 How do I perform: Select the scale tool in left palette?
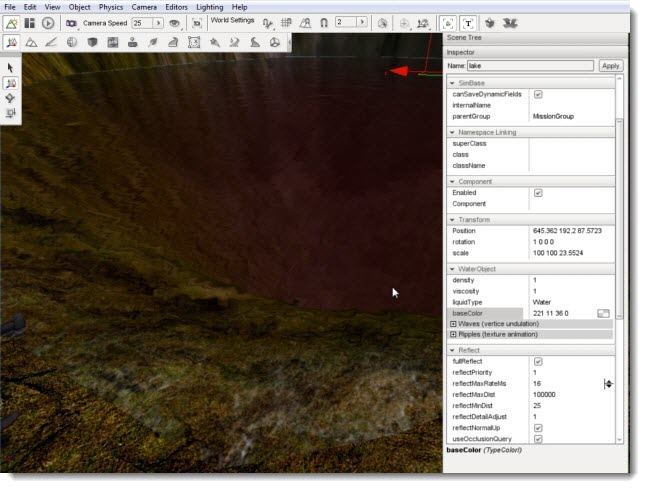click(10, 113)
